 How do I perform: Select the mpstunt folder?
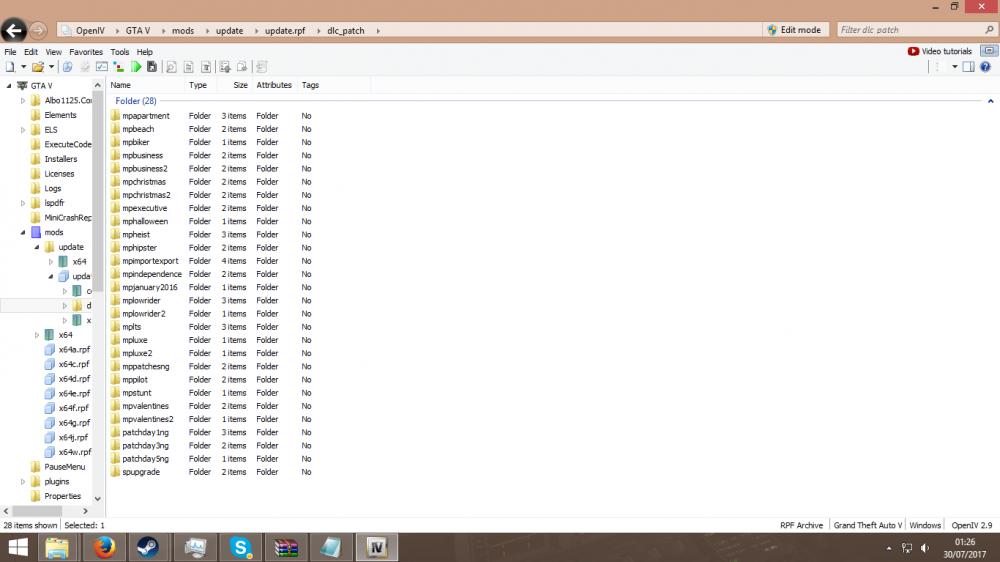[136, 392]
